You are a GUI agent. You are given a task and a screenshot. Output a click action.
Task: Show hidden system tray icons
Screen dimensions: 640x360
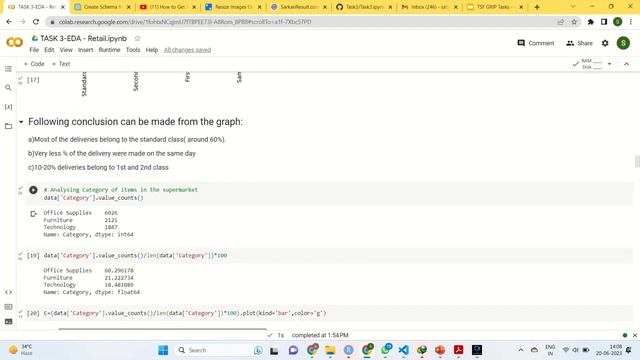click(521, 350)
